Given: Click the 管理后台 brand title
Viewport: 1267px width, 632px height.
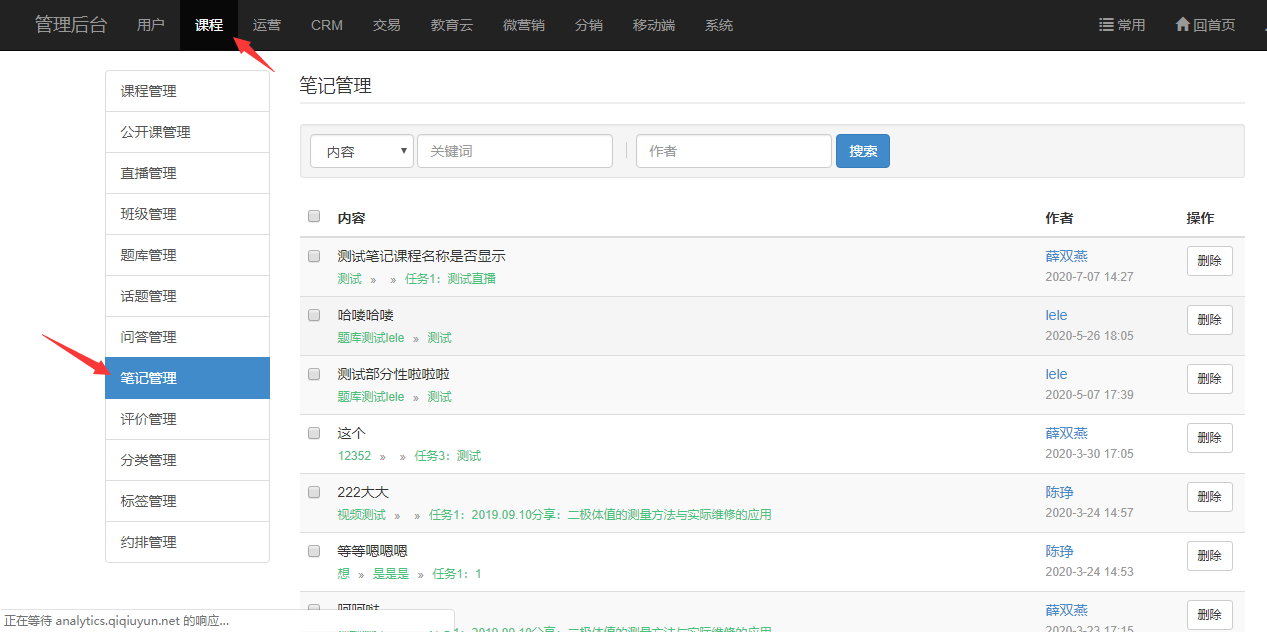Looking at the screenshot, I should click(71, 25).
